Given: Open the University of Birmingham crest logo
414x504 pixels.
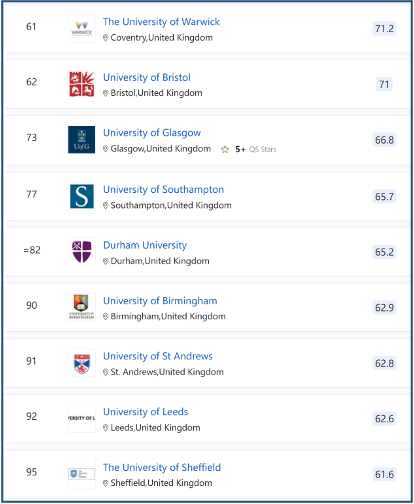Looking at the screenshot, I should [81, 307].
